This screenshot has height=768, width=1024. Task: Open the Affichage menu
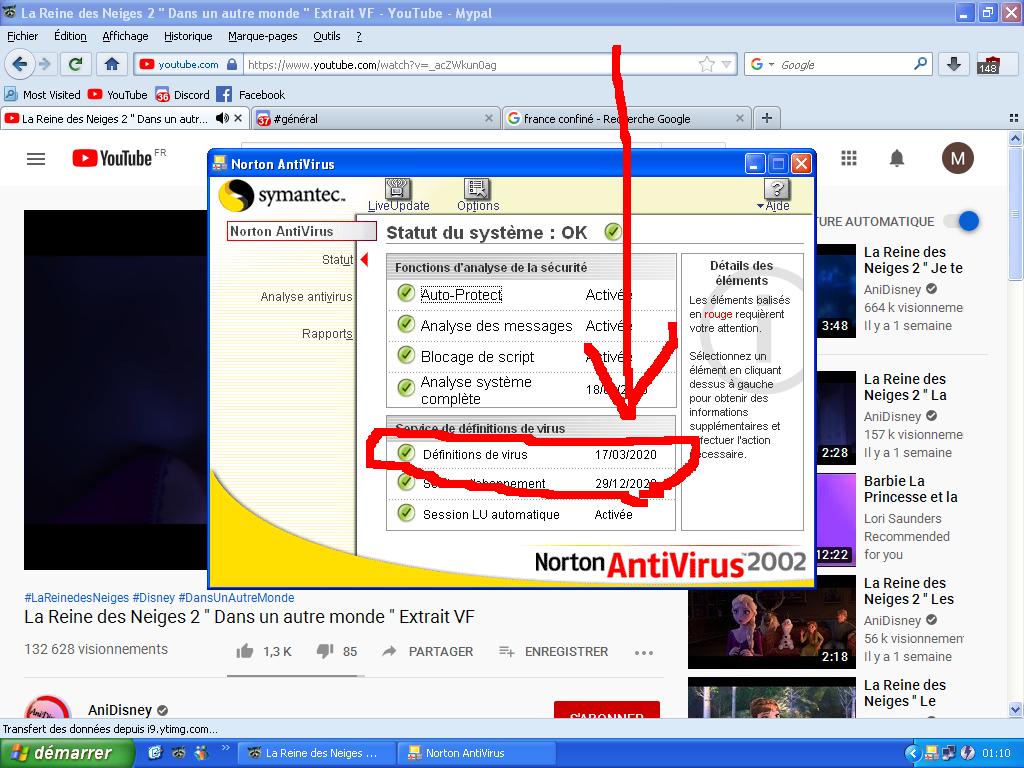click(x=125, y=37)
